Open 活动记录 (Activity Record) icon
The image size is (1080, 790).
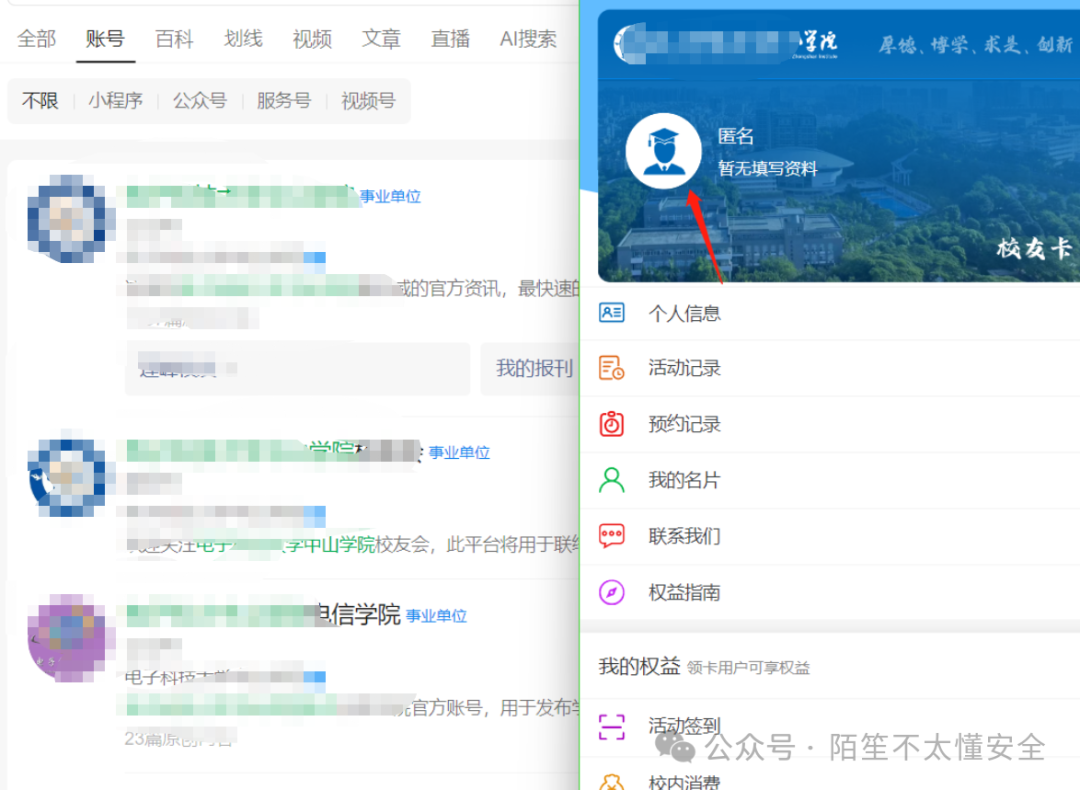614,368
